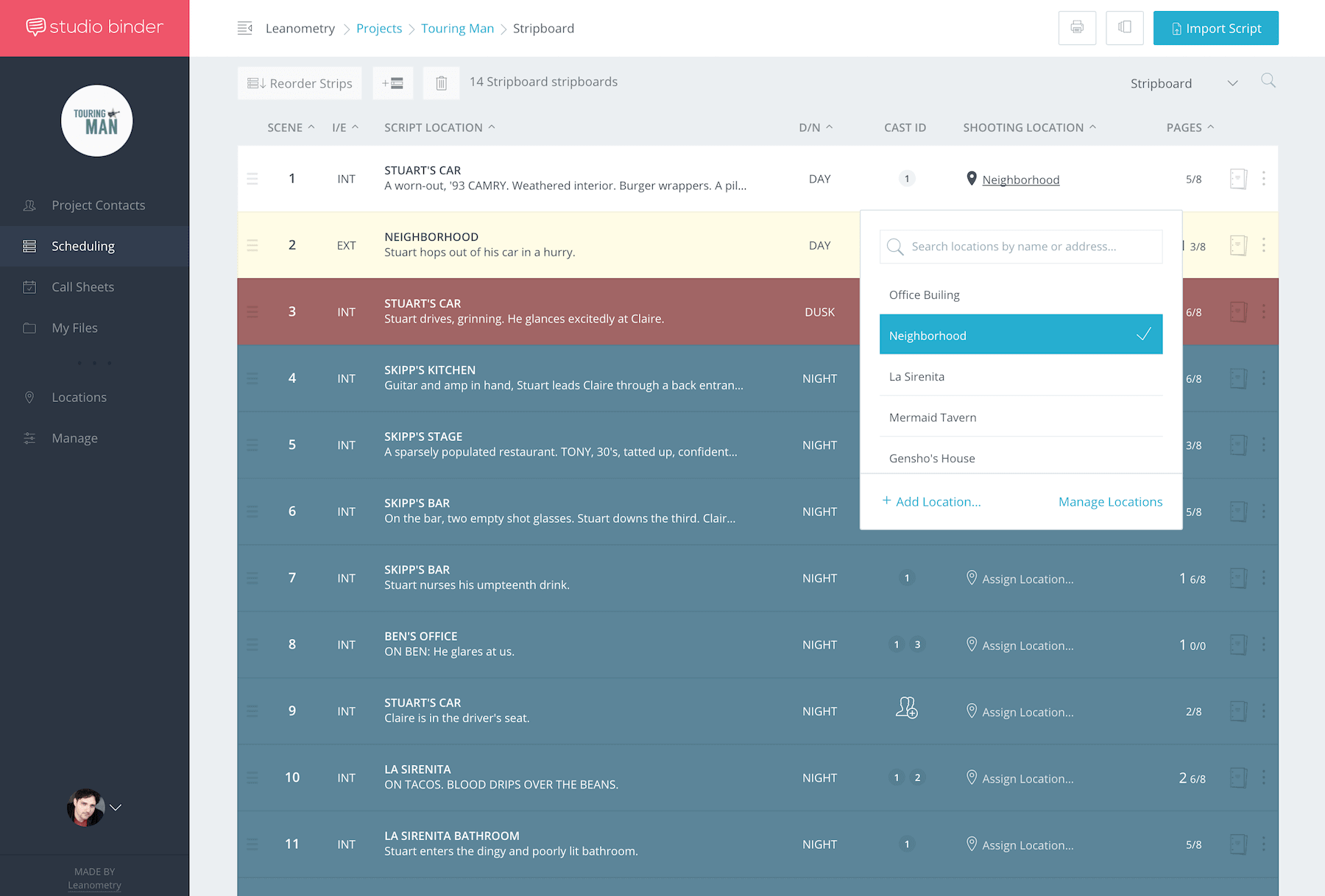Print the stripboard with the printer icon
The width and height of the screenshot is (1325, 896).
[x=1077, y=28]
